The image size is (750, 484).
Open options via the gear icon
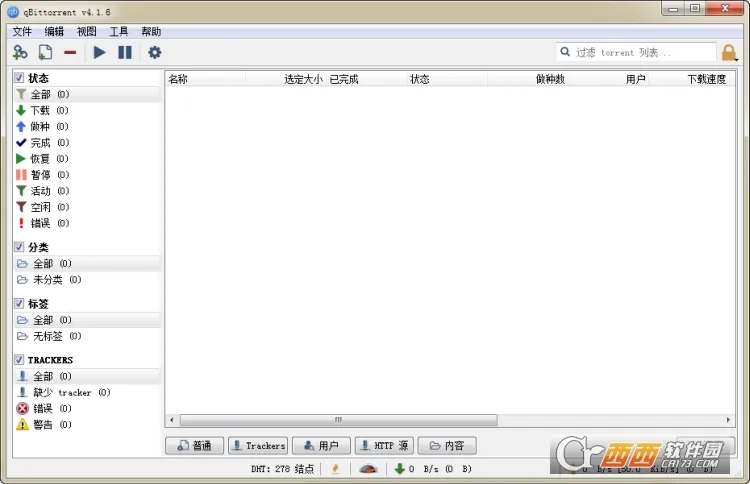pos(154,52)
